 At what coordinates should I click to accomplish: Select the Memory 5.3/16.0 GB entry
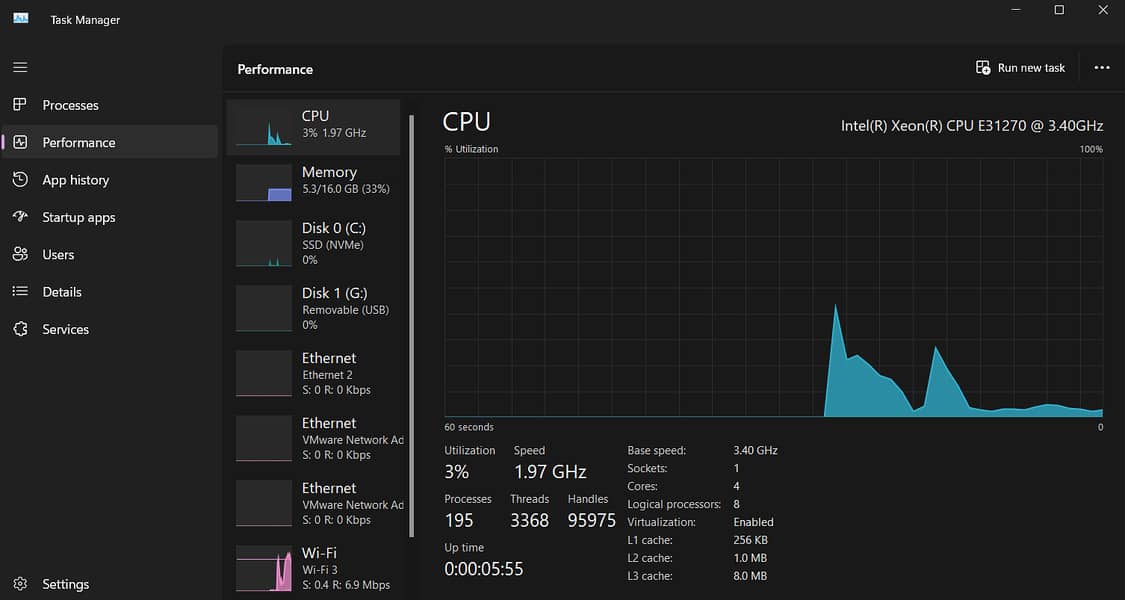[x=314, y=183]
